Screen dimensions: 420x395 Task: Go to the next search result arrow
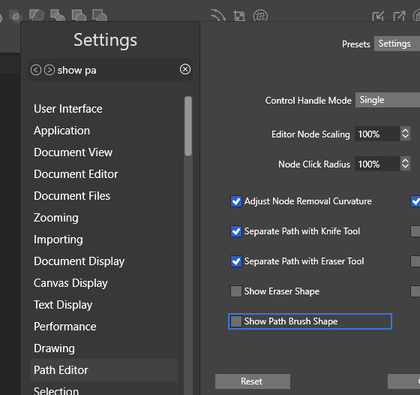click(49, 70)
